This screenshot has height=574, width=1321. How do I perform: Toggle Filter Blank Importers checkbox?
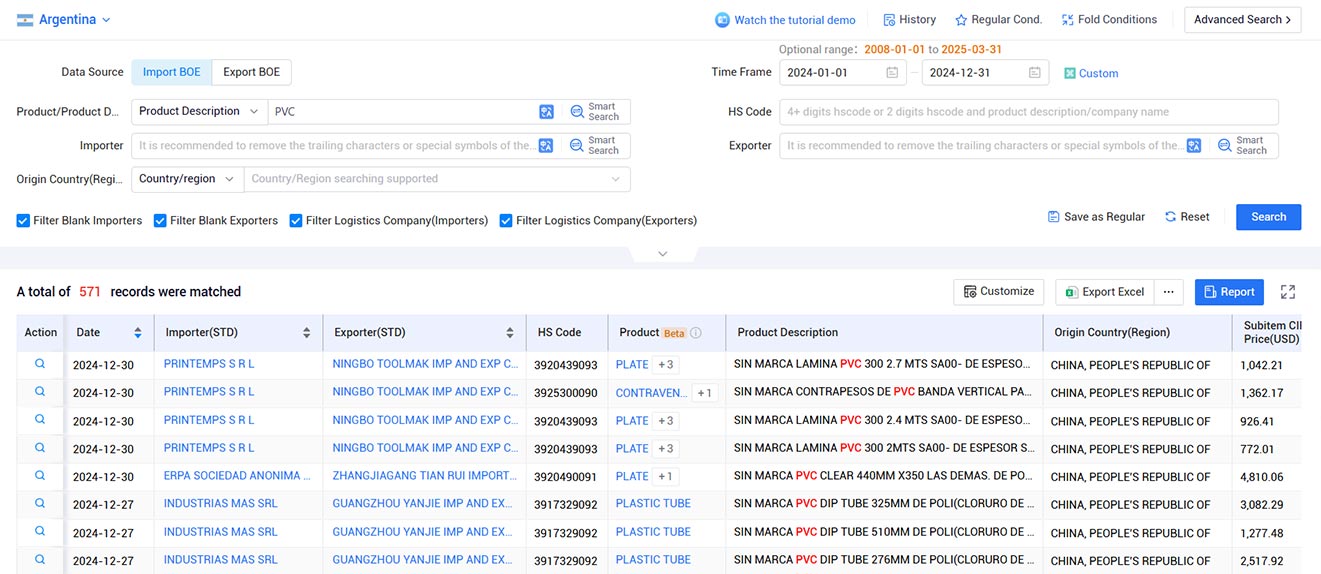click(23, 221)
